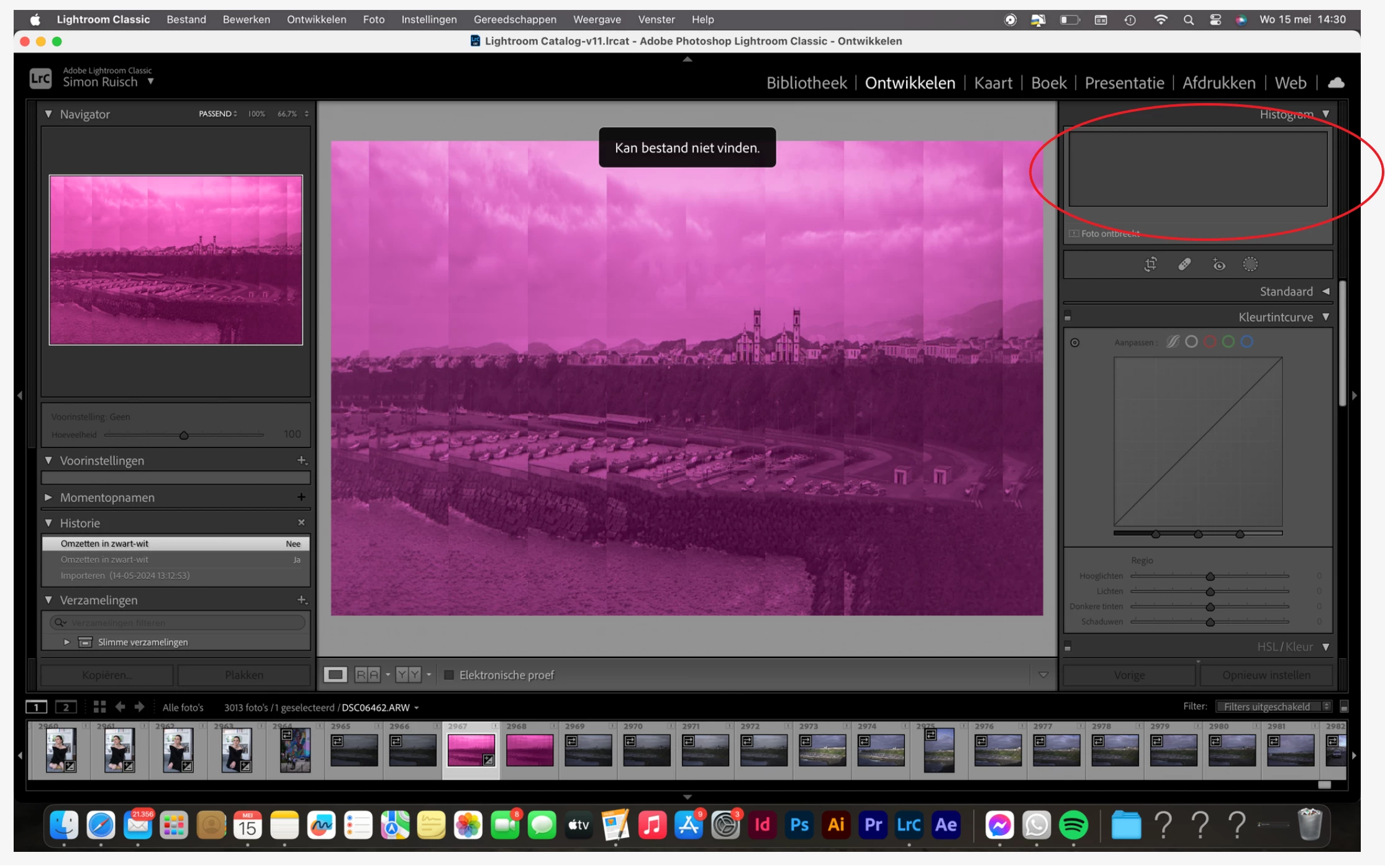Expand the Momentopnamen panel
This screenshot has height=868, width=1385.
tap(48, 497)
